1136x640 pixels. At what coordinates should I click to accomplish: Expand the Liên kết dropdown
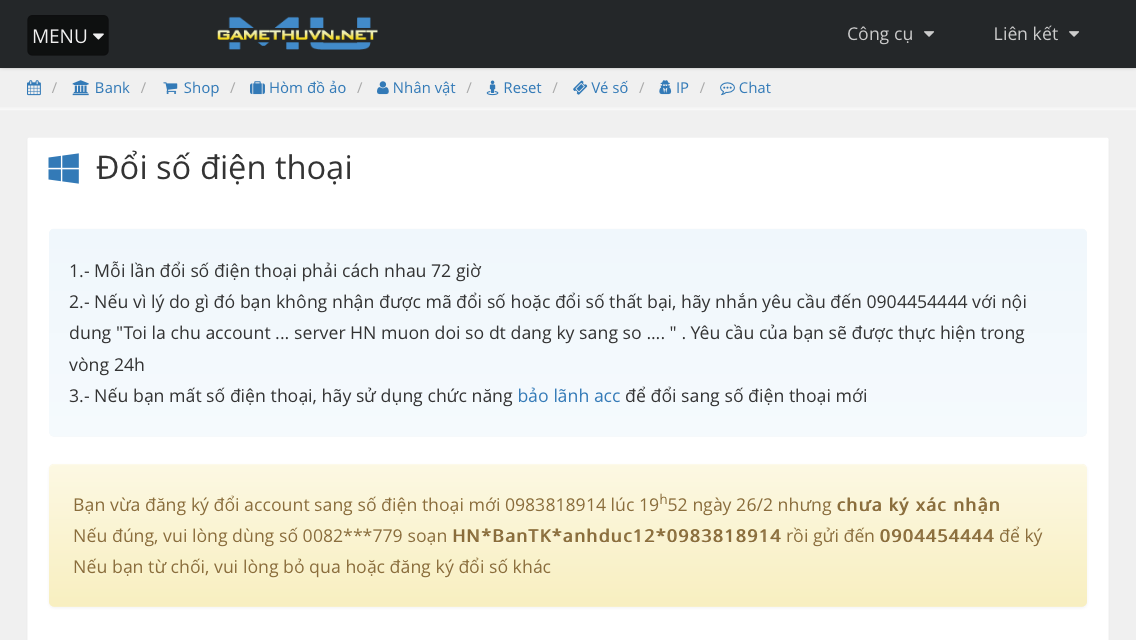(x=1035, y=34)
